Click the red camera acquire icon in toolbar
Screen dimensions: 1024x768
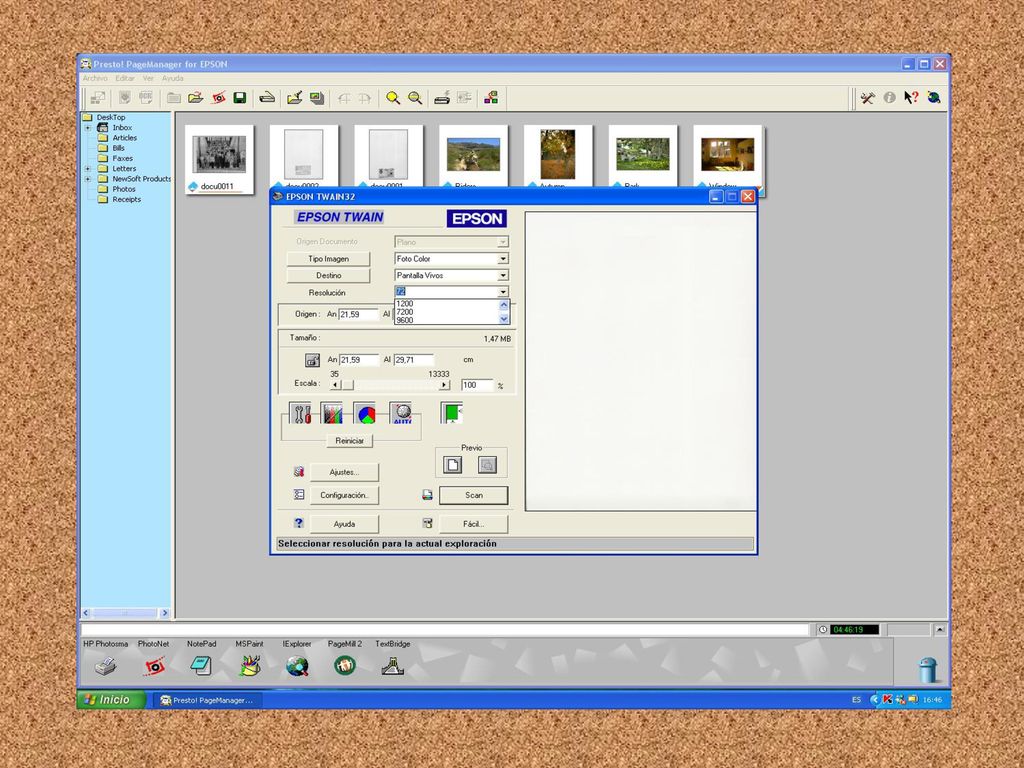pos(219,98)
